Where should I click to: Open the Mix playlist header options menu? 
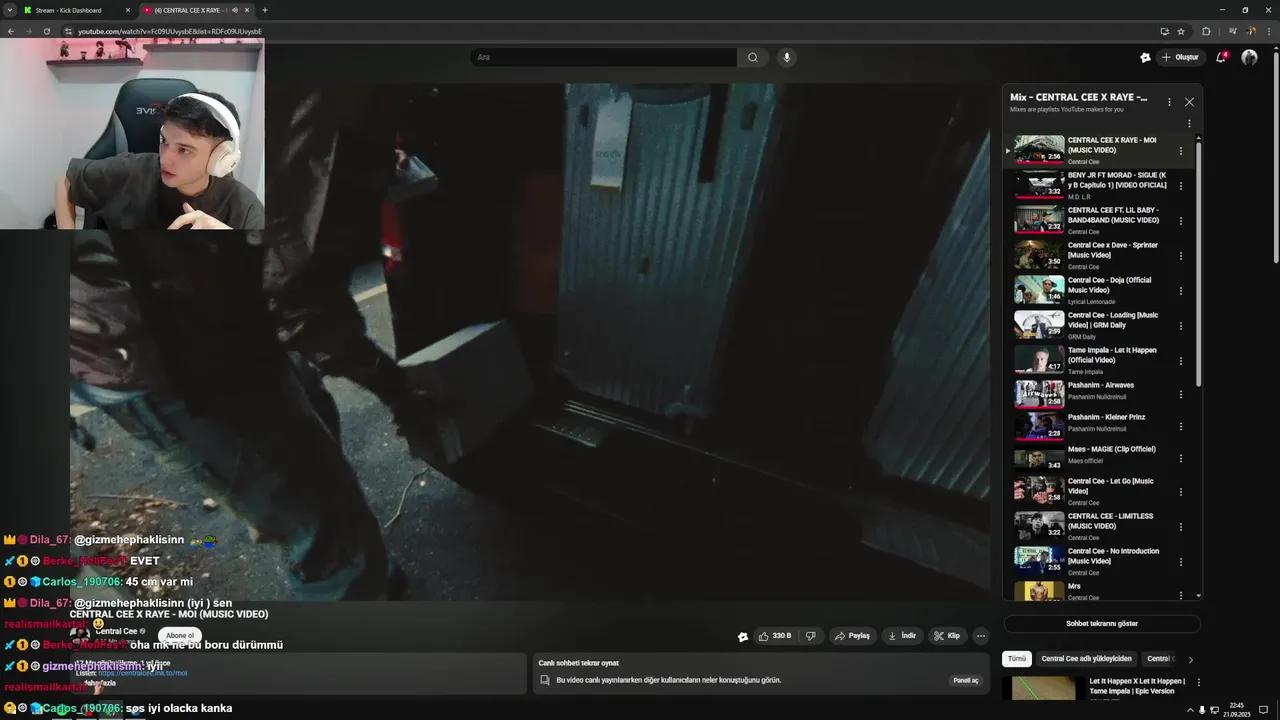point(1169,102)
